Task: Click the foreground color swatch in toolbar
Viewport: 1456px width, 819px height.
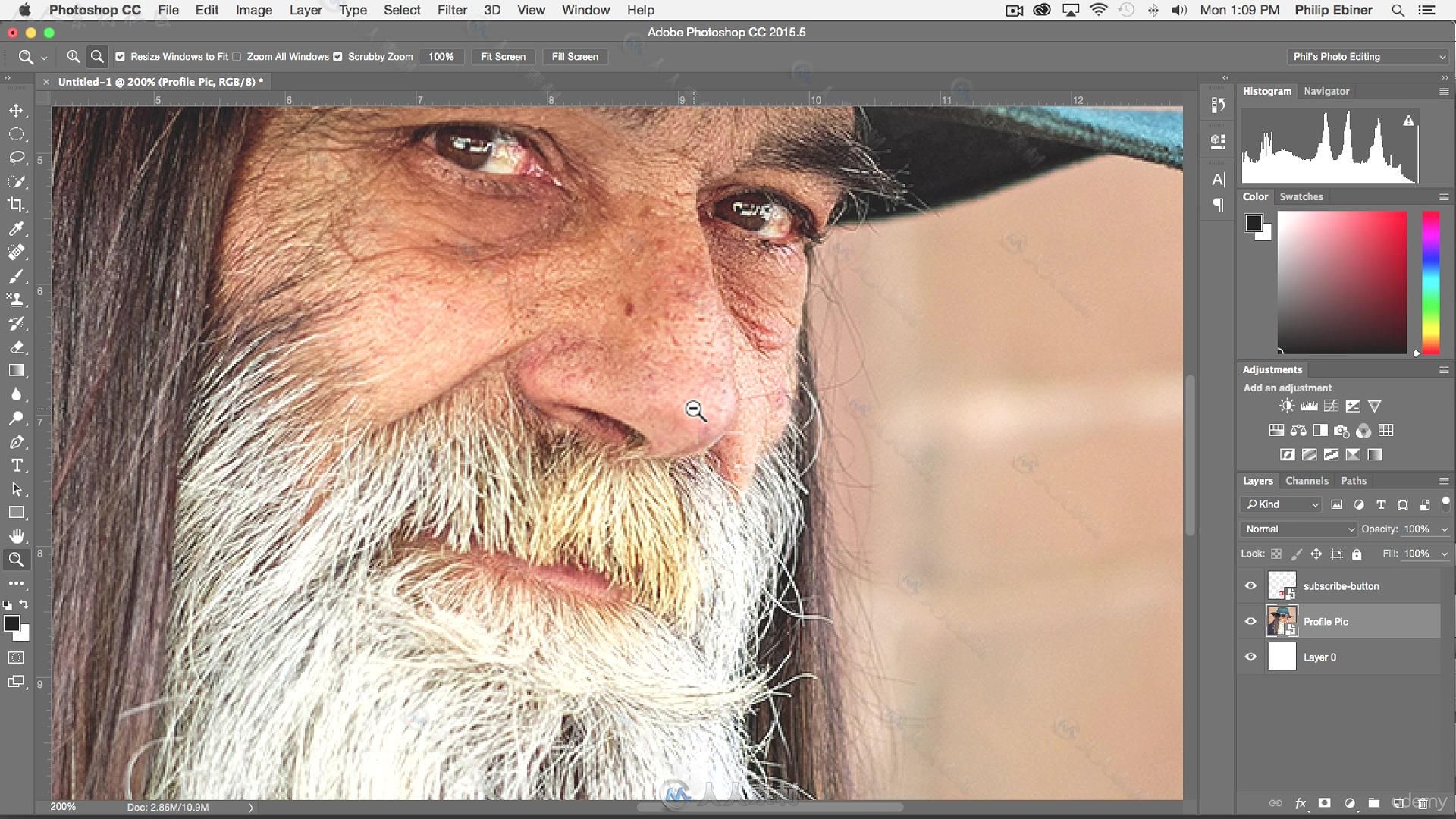Action: (11, 624)
